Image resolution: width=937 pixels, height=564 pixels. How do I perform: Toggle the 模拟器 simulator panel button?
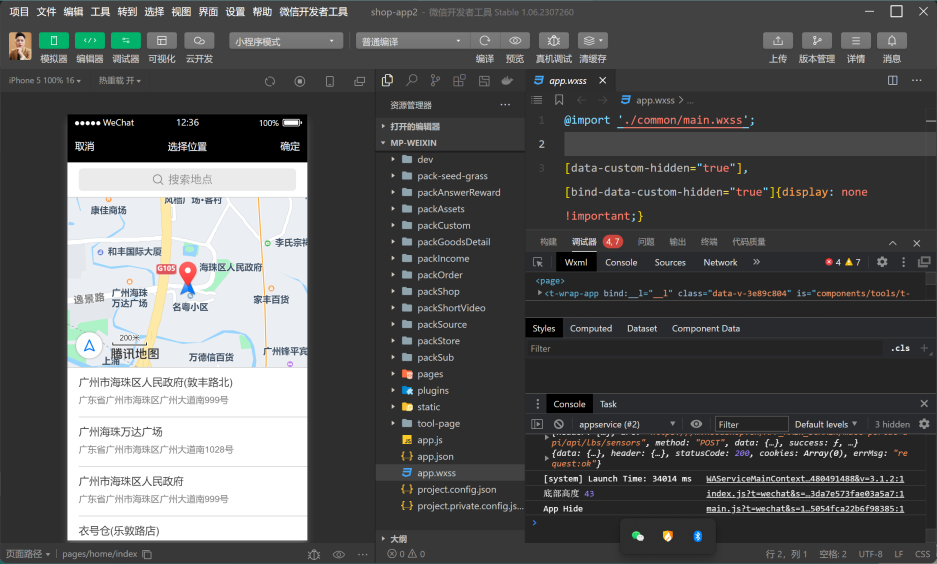[x=54, y=41]
